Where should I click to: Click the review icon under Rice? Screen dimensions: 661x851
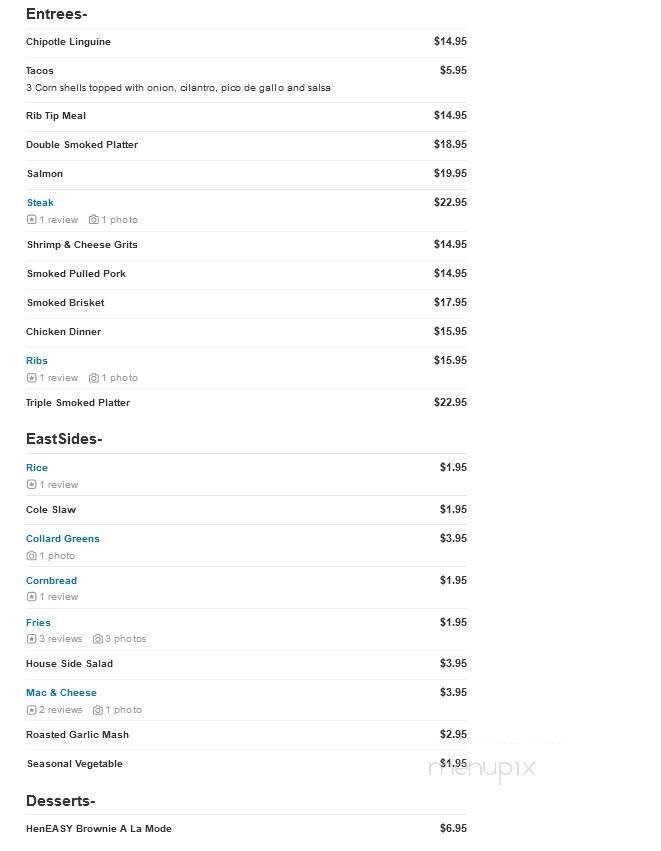click(30, 485)
